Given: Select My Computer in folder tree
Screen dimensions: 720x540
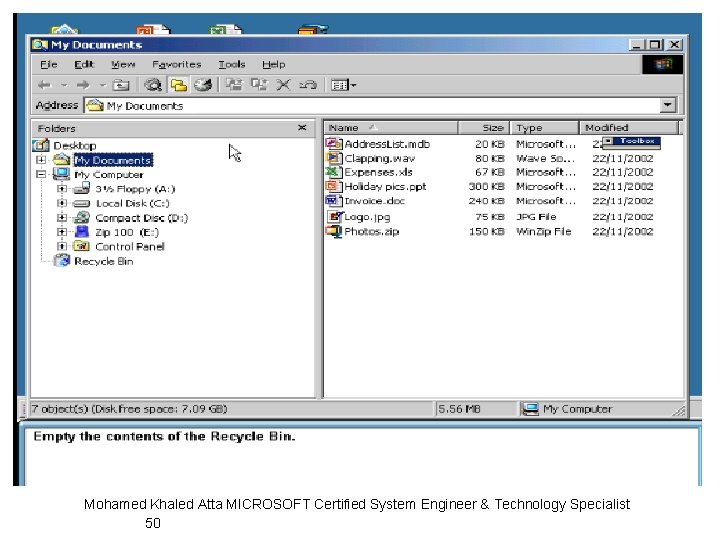Looking at the screenshot, I should 109,174.
